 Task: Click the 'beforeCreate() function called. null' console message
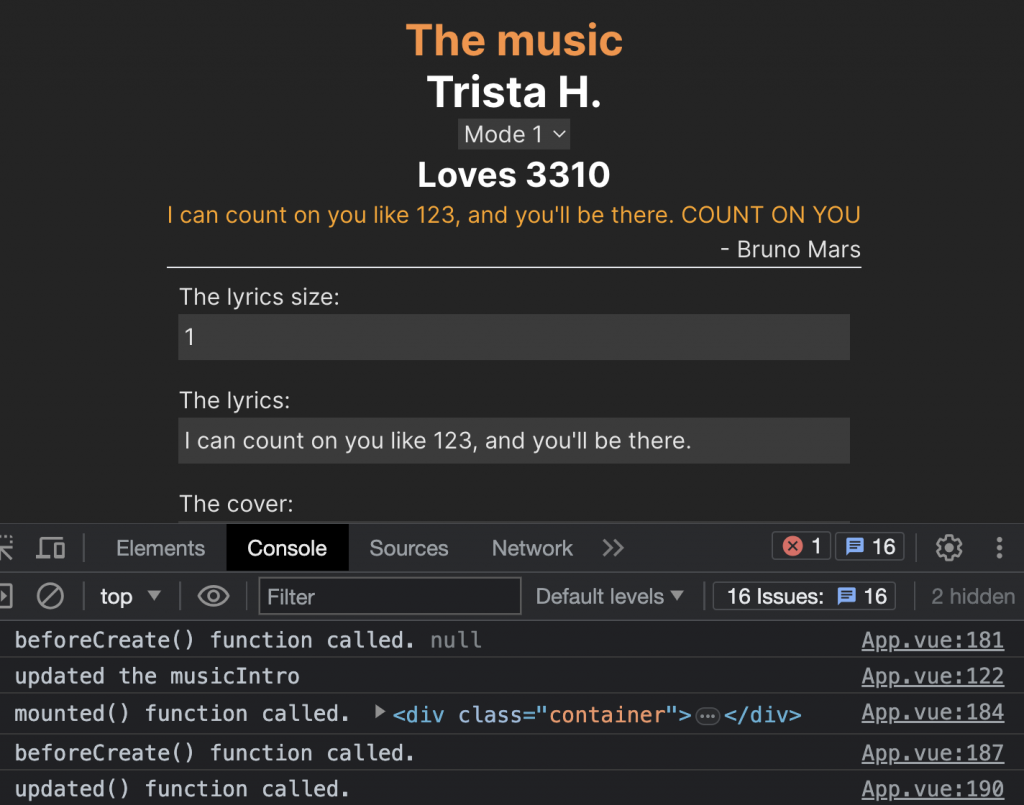click(248, 640)
